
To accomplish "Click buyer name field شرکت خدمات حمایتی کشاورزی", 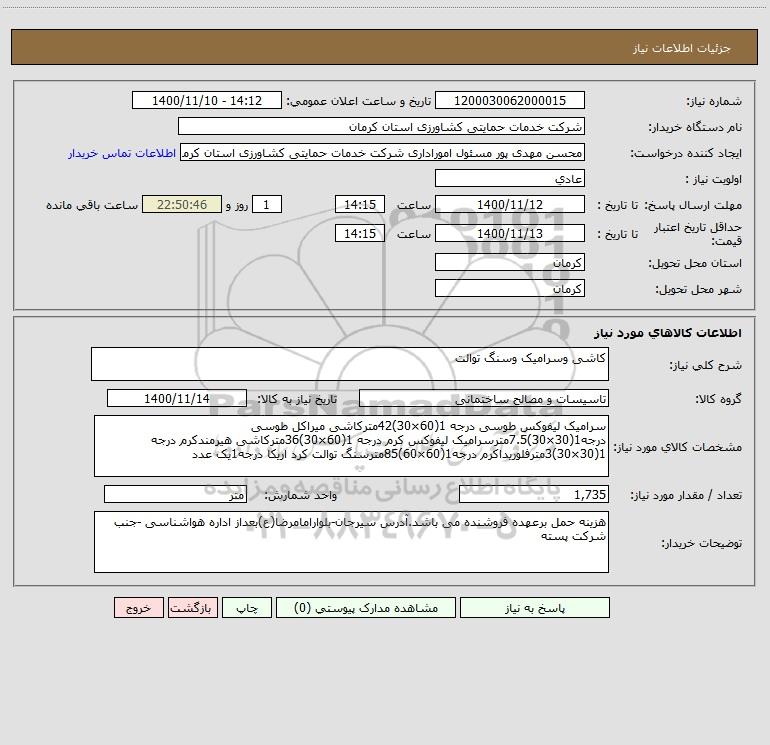I will 381,127.
